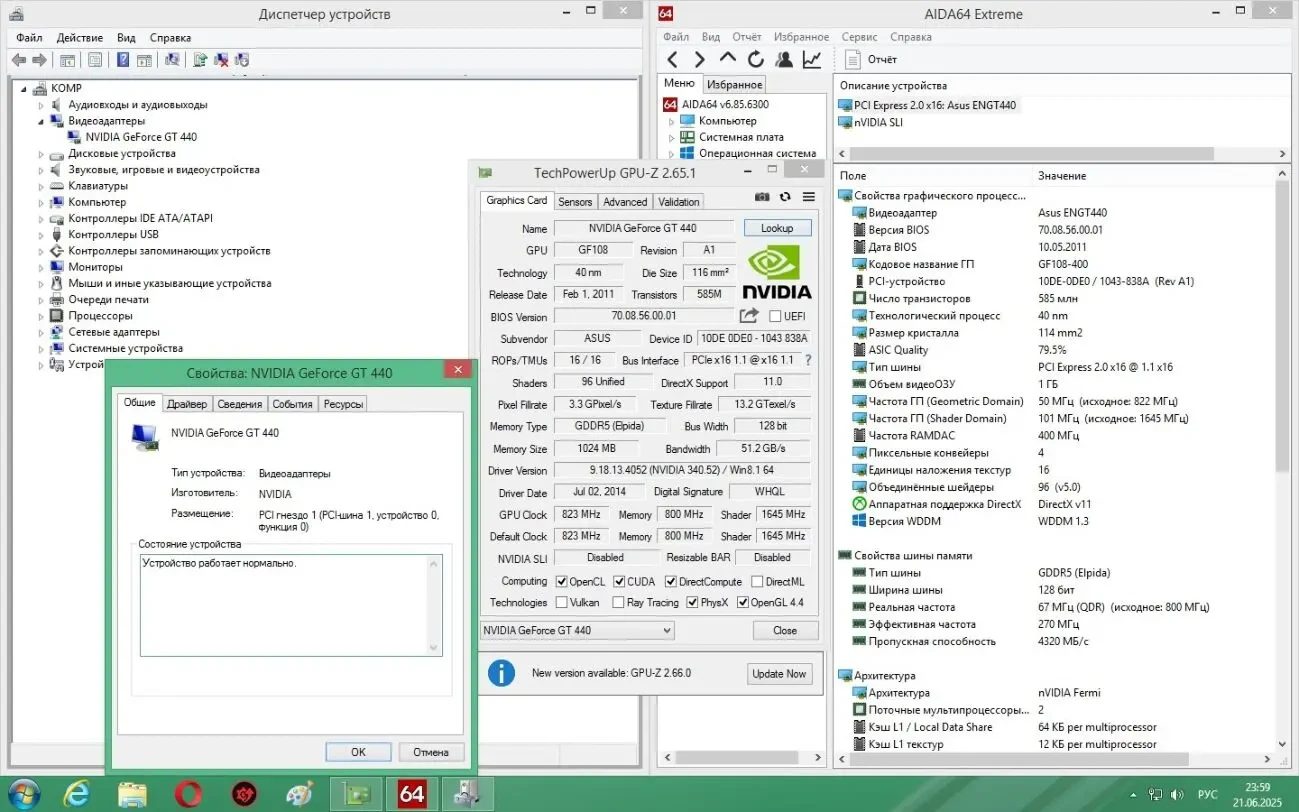Click the device status text box

pos(290,606)
